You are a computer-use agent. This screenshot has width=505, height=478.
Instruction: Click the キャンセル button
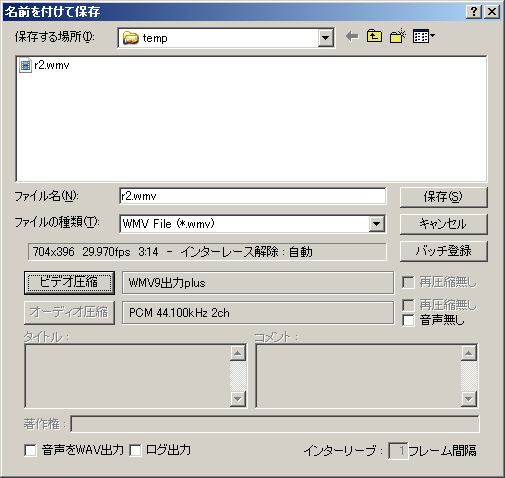(443, 224)
